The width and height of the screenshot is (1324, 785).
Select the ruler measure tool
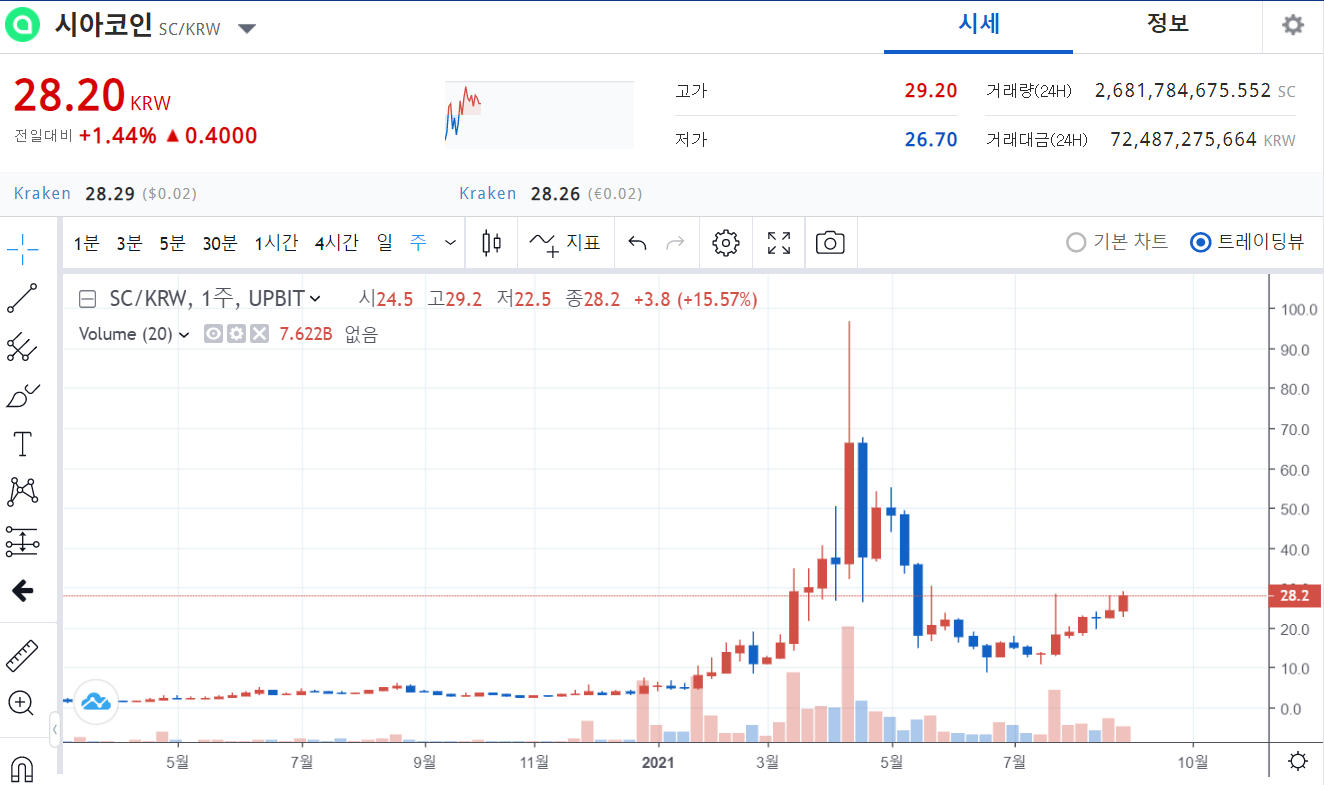click(22, 655)
